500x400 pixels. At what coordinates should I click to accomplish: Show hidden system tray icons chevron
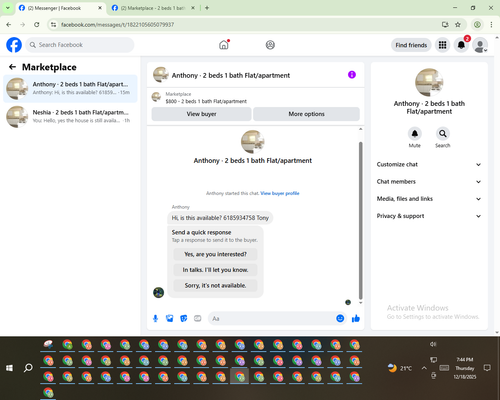point(424,368)
